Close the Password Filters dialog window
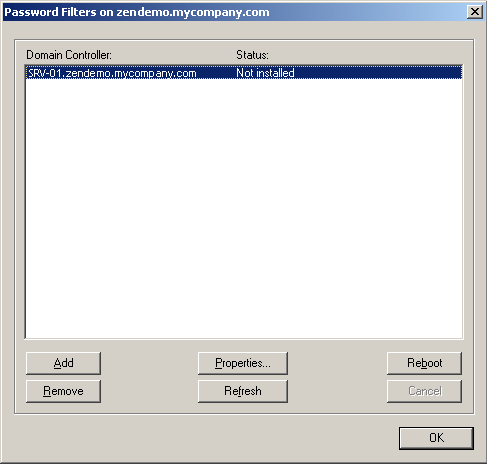The image size is (487, 464). [475, 12]
